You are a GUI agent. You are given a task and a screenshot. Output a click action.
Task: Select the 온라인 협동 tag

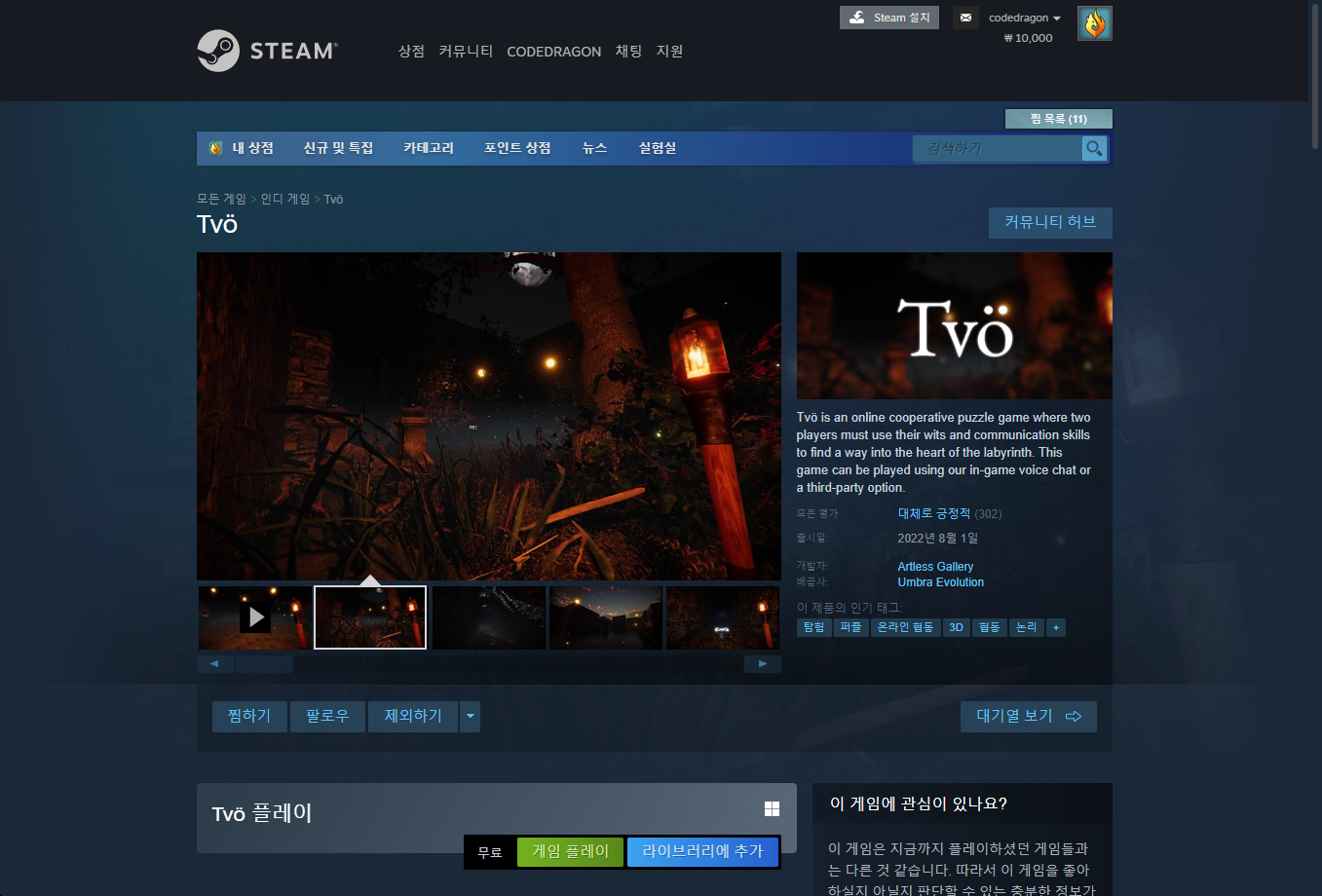pos(905,627)
